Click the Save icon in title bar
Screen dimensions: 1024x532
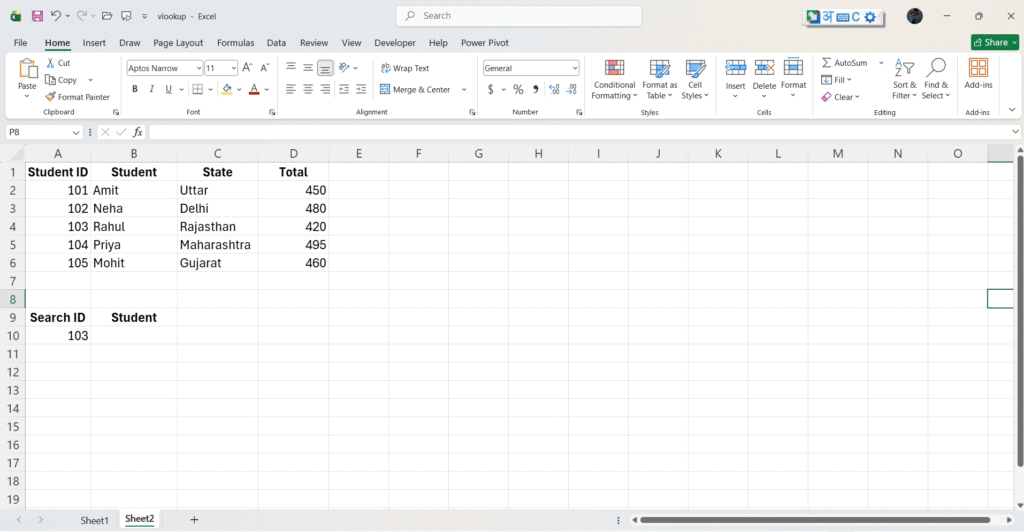tap(37, 16)
